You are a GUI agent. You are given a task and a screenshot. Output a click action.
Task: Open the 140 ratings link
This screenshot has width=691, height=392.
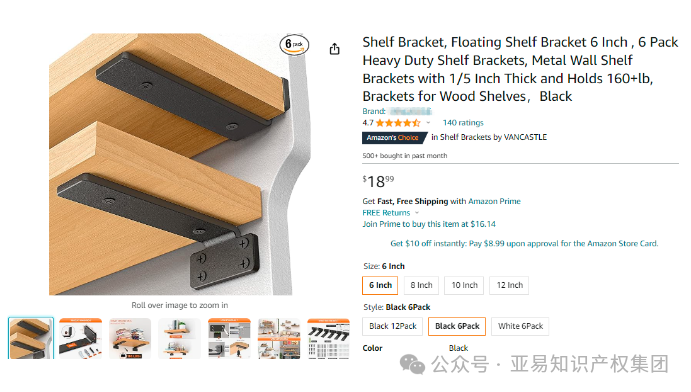[x=463, y=123]
